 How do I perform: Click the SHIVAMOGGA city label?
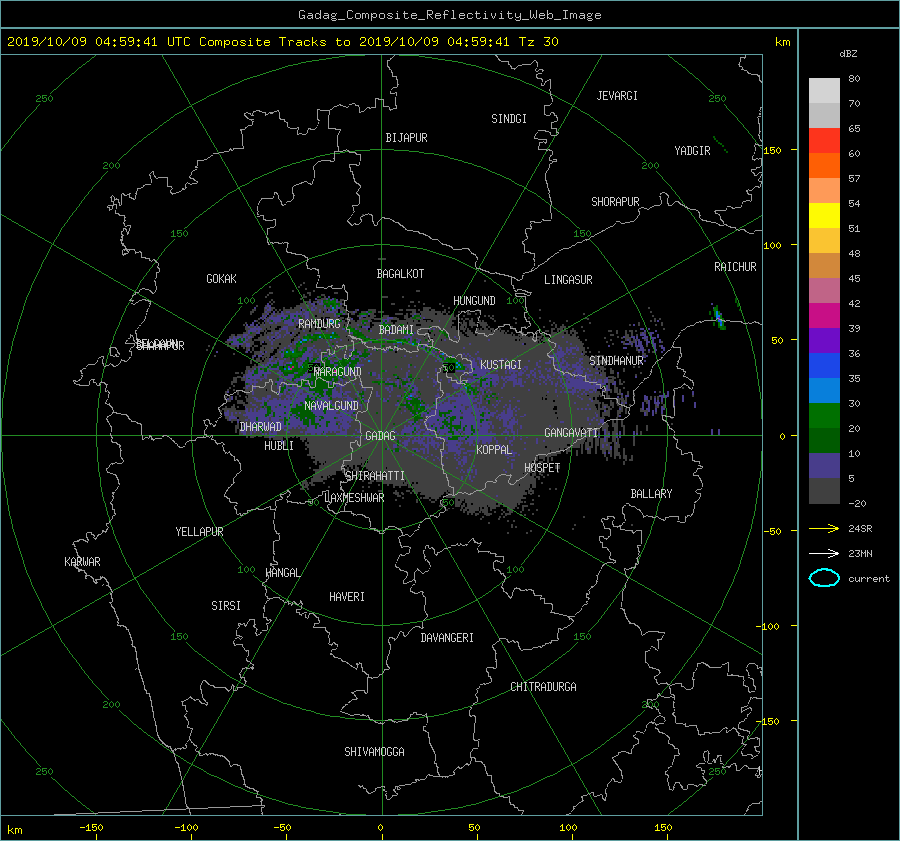pyautogui.click(x=374, y=751)
